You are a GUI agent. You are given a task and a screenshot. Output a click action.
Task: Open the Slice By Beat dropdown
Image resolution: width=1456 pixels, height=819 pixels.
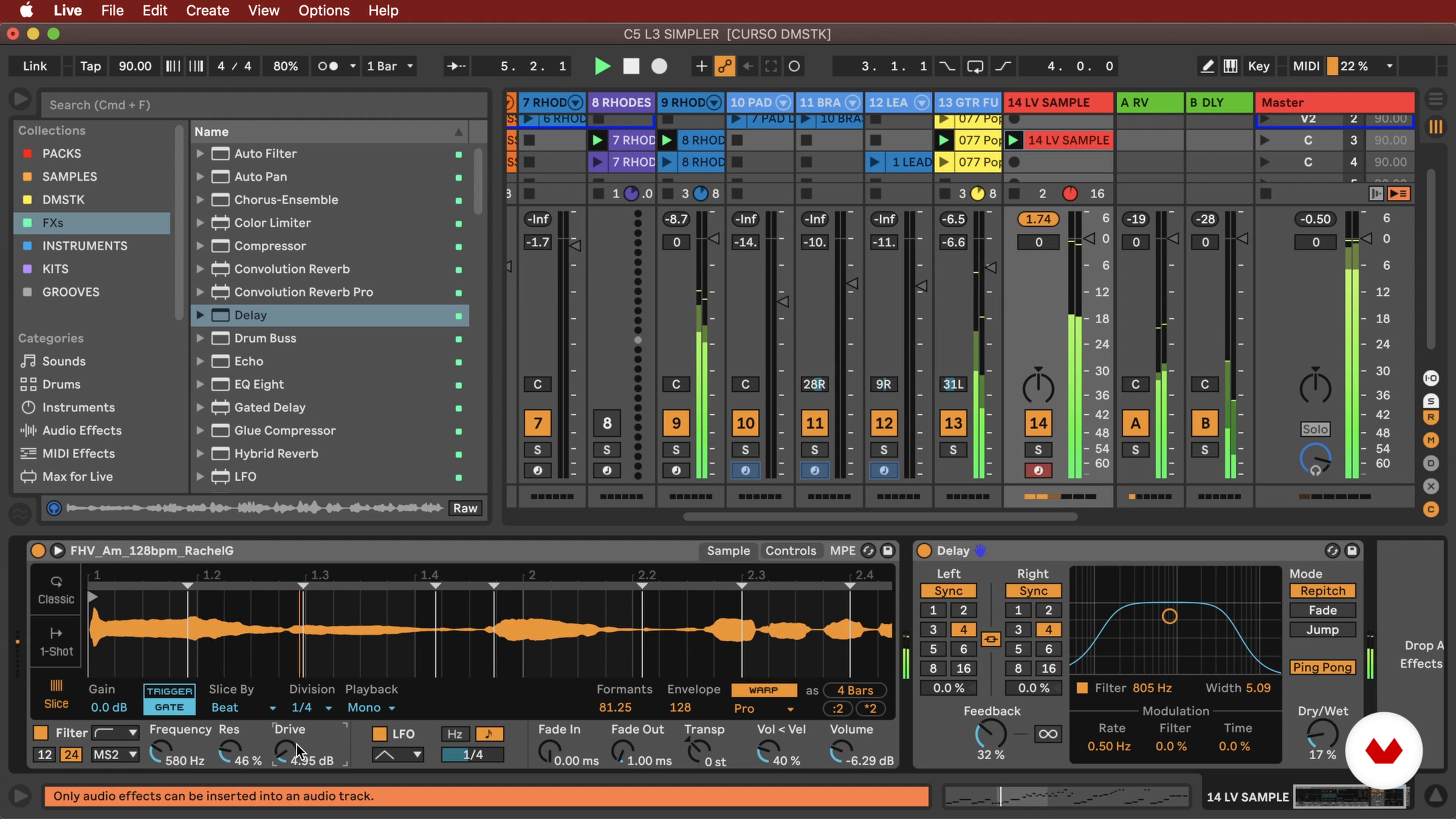243,708
